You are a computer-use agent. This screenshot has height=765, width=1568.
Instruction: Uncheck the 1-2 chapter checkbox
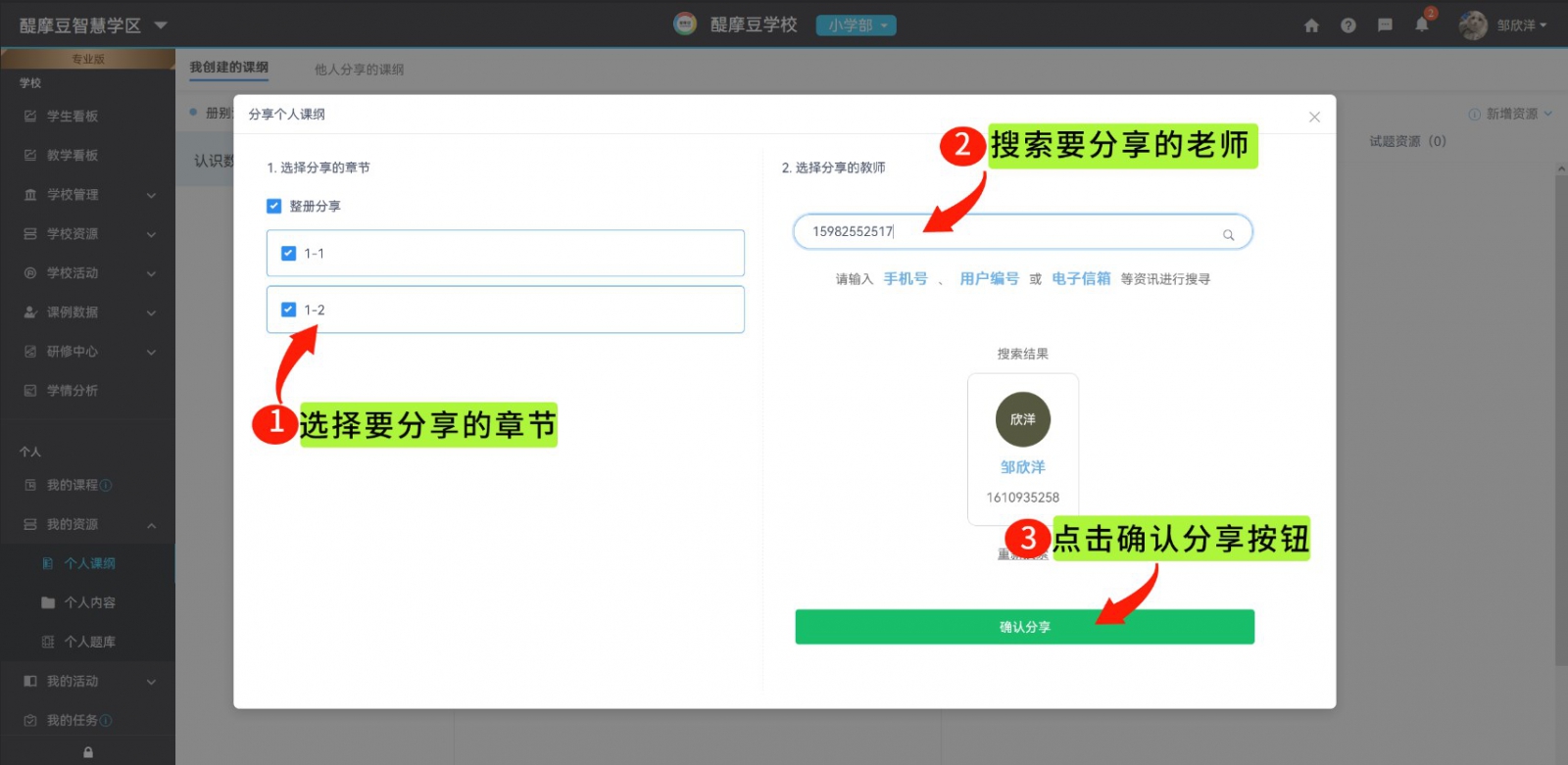[288, 310]
